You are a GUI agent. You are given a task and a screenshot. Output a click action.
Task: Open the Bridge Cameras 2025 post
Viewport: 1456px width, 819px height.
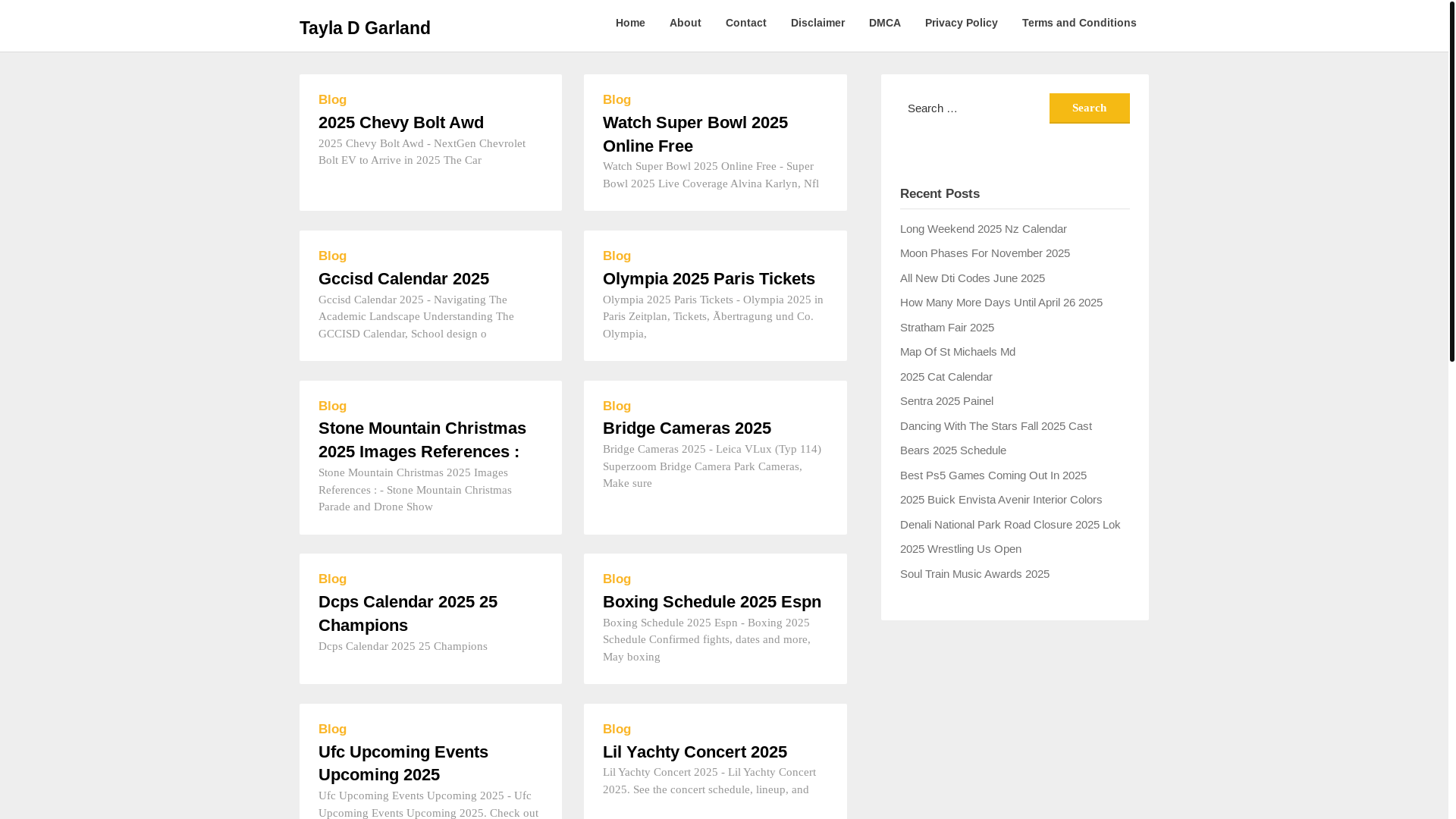(687, 428)
